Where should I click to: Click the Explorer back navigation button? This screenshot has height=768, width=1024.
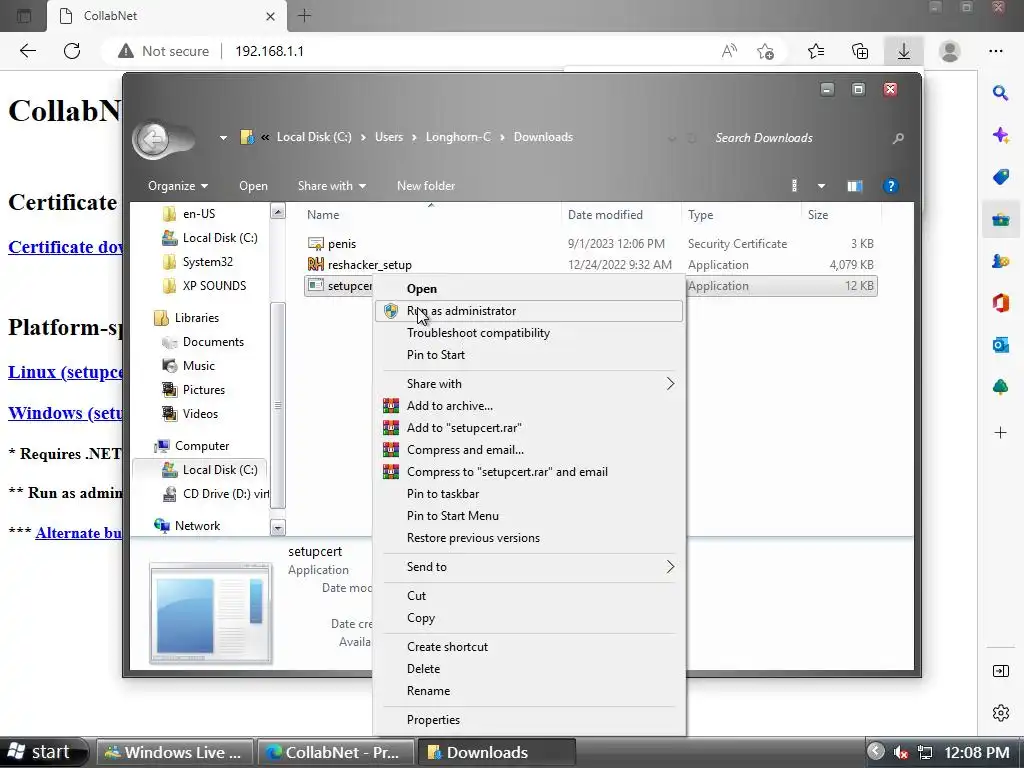coord(153,138)
